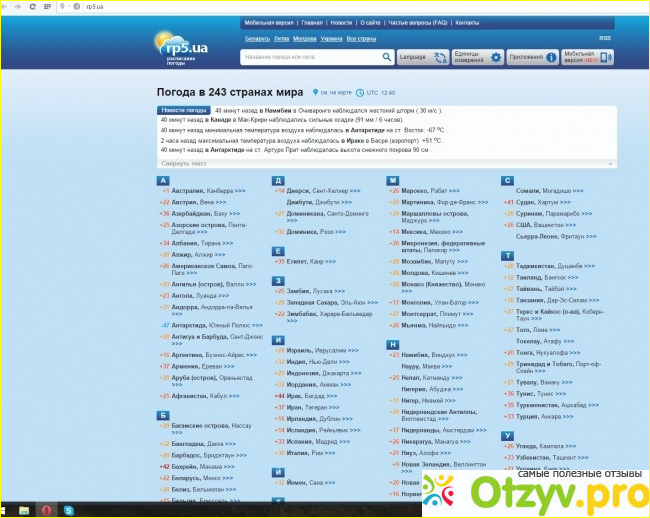Image resolution: width=650 pixels, height=518 pixels.
Task: Open США, Вашингтон weather
Action: click(x=546, y=225)
